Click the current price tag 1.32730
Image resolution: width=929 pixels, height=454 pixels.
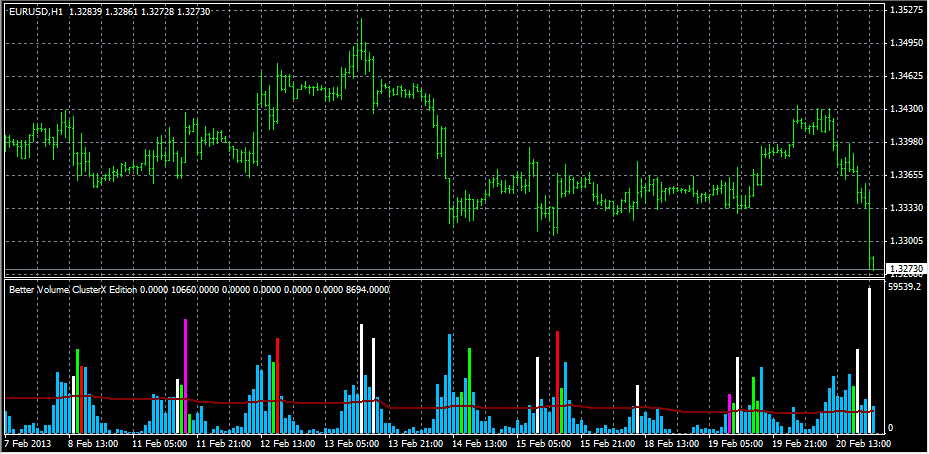[x=904, y=269]
